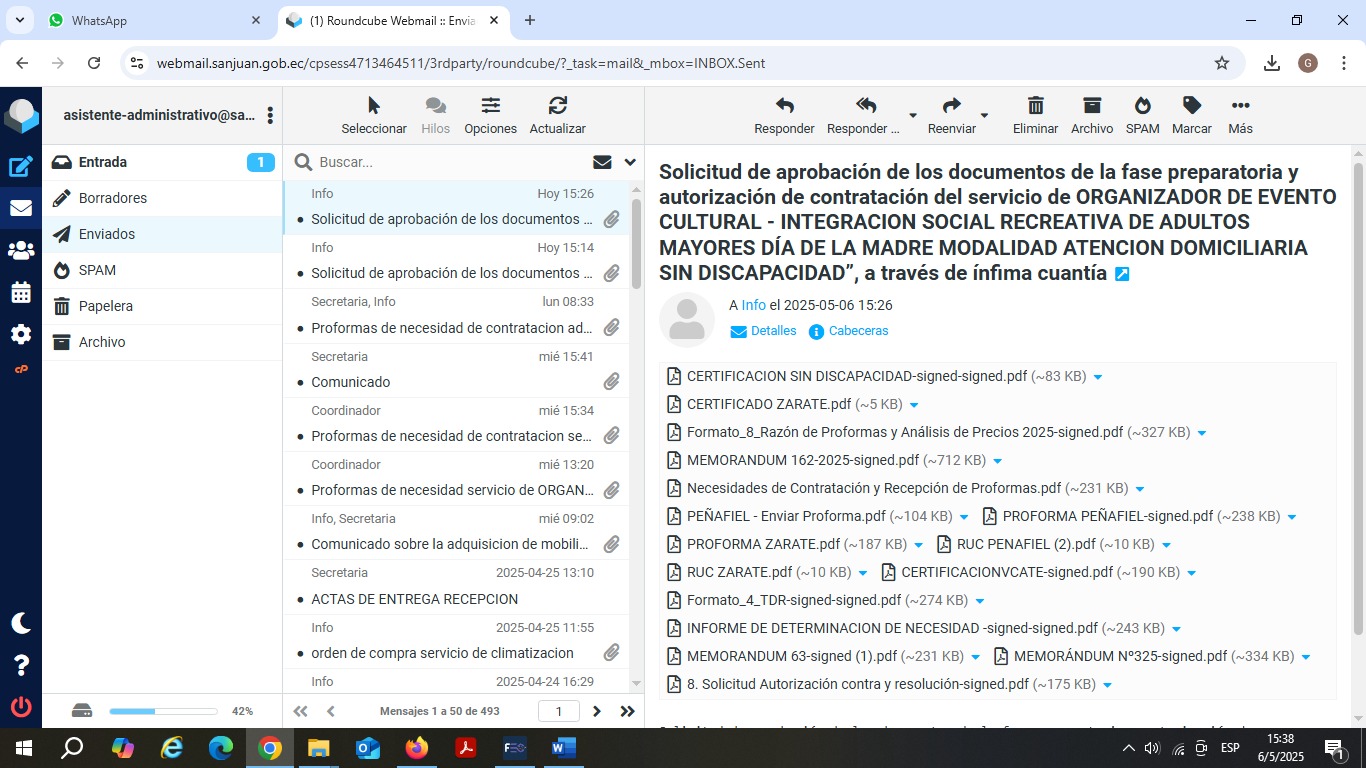Open dropdown for CERTIFICADO ZARATE.pdf attachment
The width and height of the screenshot is (1366, 768).
914,405
